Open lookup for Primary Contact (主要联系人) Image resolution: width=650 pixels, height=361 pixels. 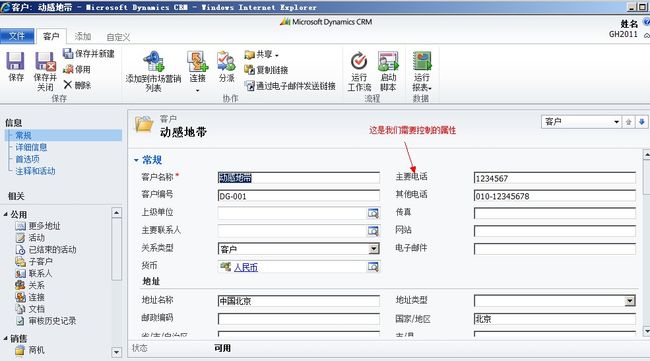(x=373, y=231)
